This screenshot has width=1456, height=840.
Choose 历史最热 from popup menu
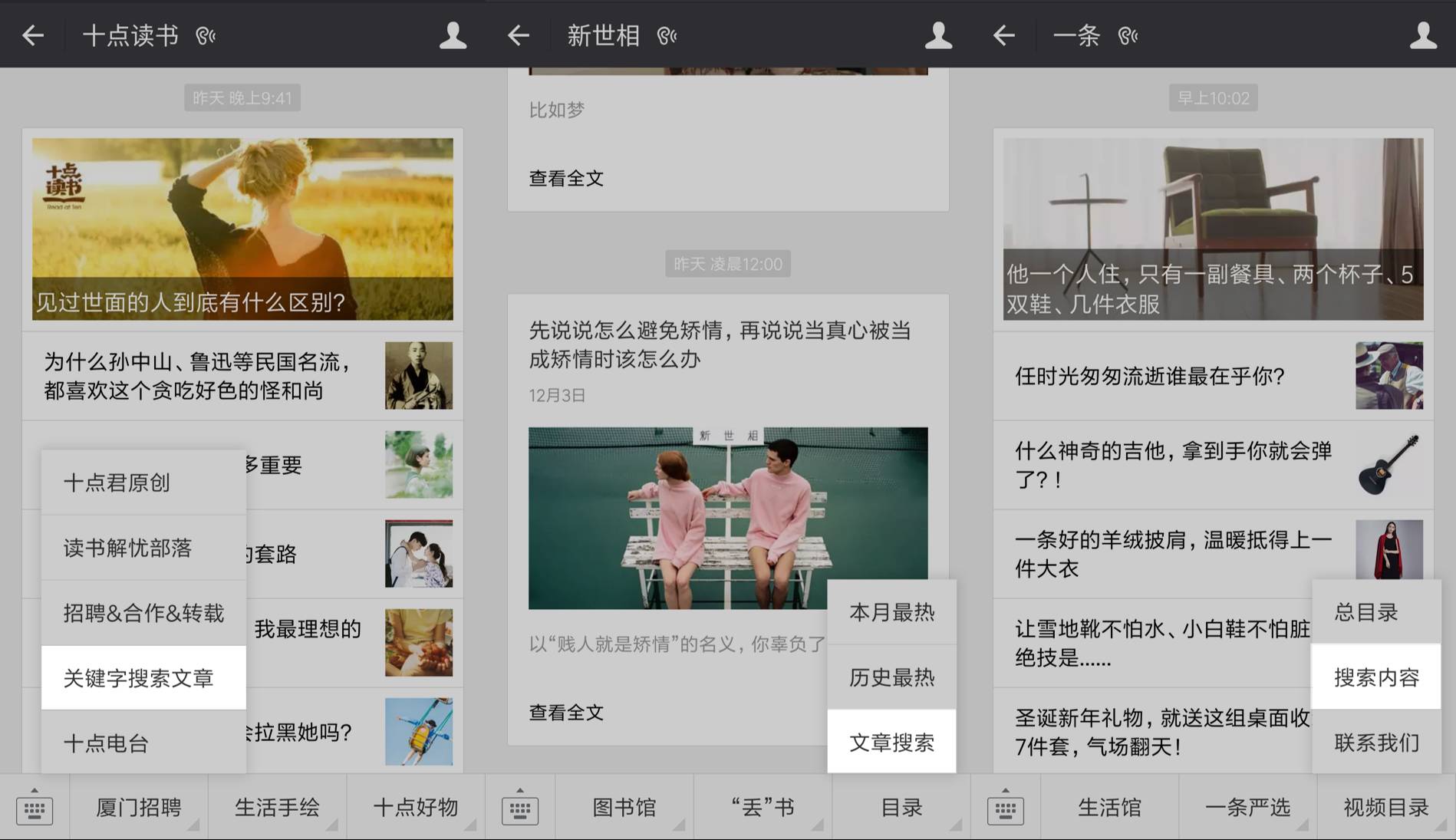coord(891,677)
